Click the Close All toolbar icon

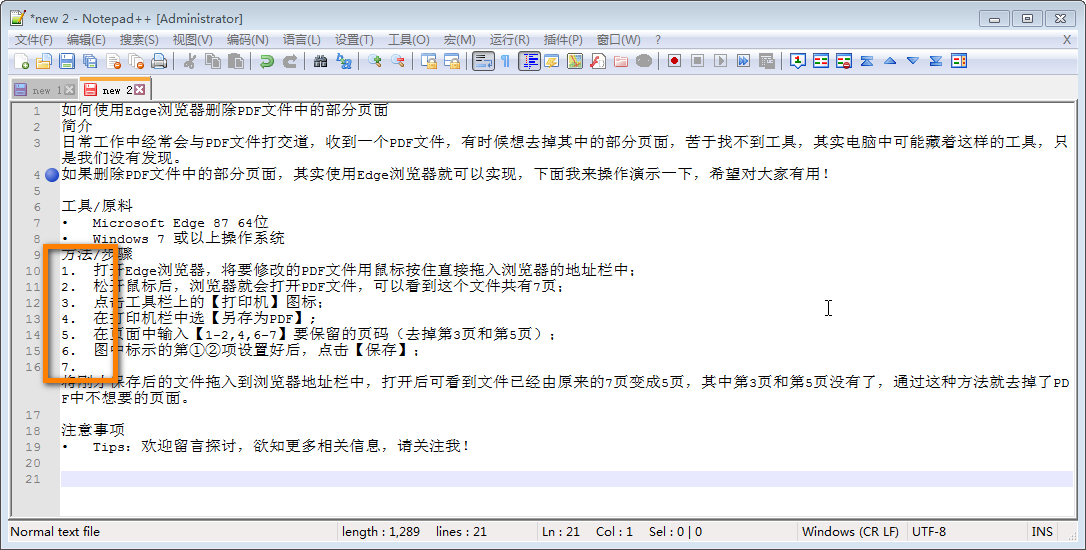pos(136,61)
